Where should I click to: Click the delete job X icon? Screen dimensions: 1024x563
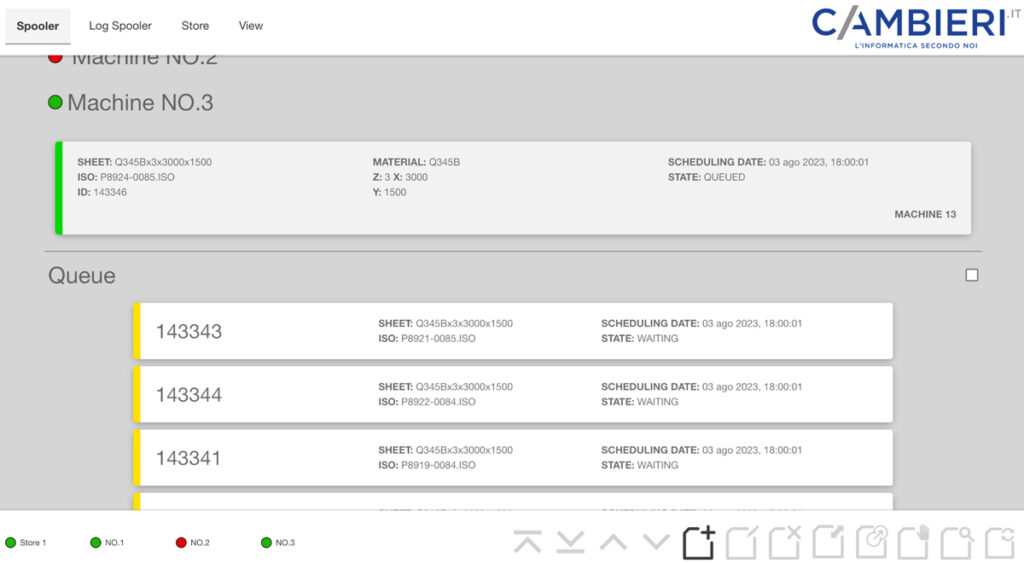[x=785, y=542]
